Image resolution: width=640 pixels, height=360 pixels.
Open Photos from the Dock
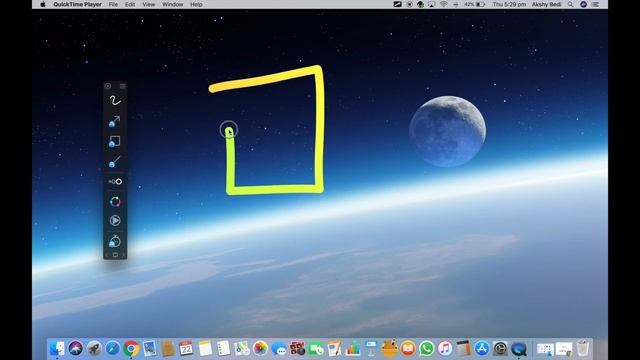[x=260, y=349]
